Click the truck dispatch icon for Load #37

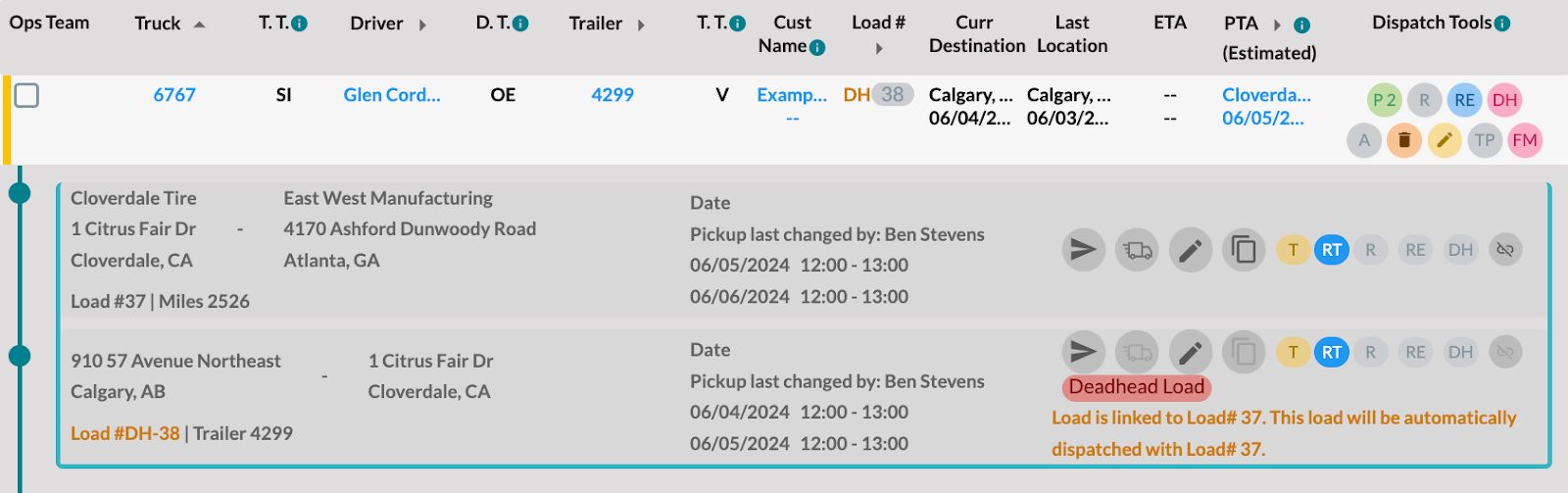point(1137,250)
